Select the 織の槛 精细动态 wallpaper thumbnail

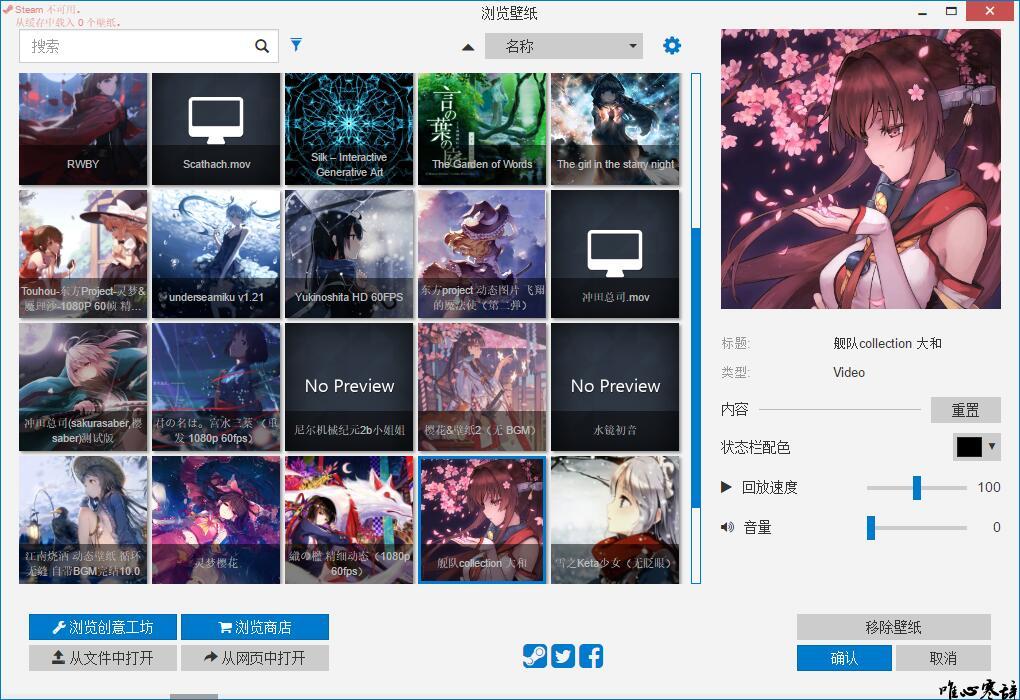tap(349, 520)
